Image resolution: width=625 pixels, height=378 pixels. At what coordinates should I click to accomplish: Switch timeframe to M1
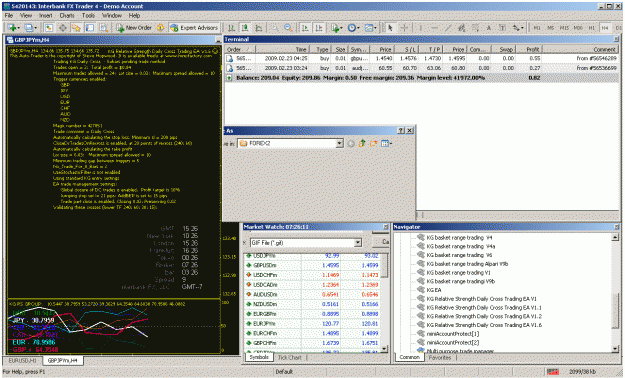(x=537, y=28)
